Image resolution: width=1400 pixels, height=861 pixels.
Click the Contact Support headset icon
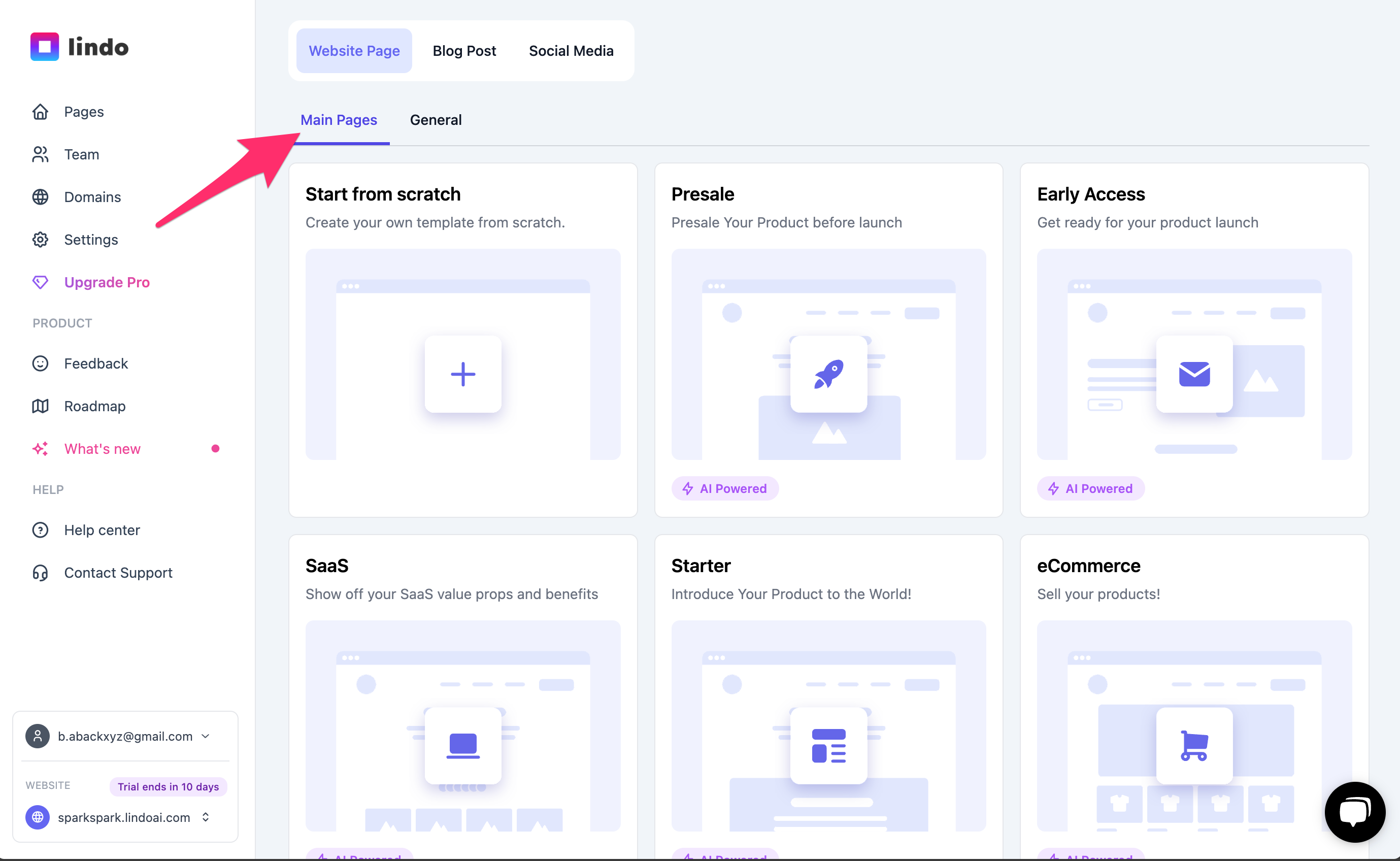point(41,573)
